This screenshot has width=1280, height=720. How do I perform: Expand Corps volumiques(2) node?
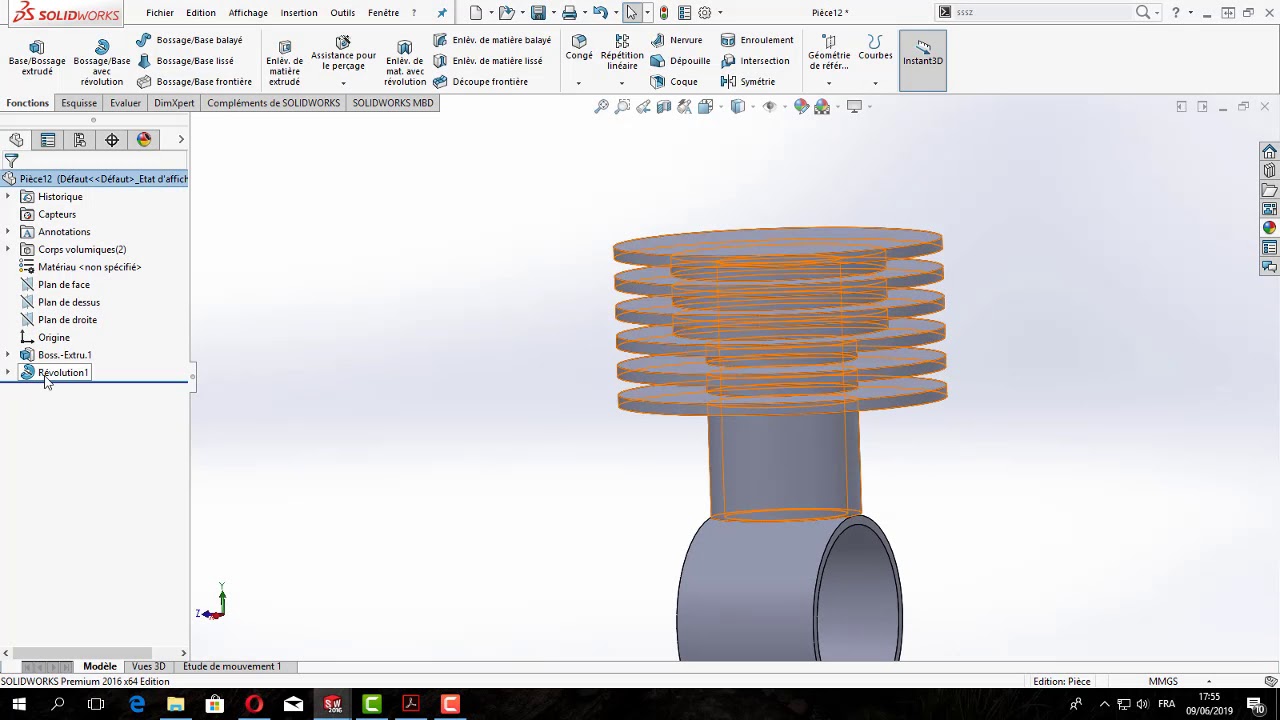click(8, 250)
